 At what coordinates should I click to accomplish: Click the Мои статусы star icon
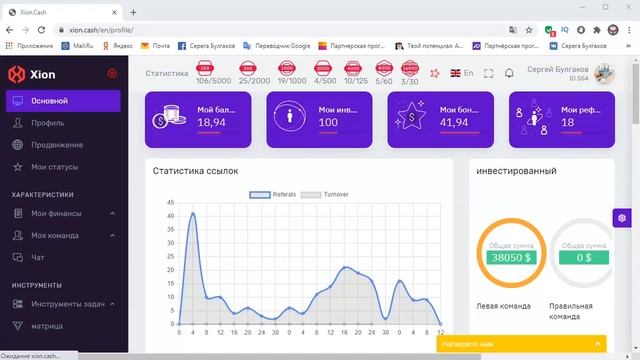click(18, 167)
